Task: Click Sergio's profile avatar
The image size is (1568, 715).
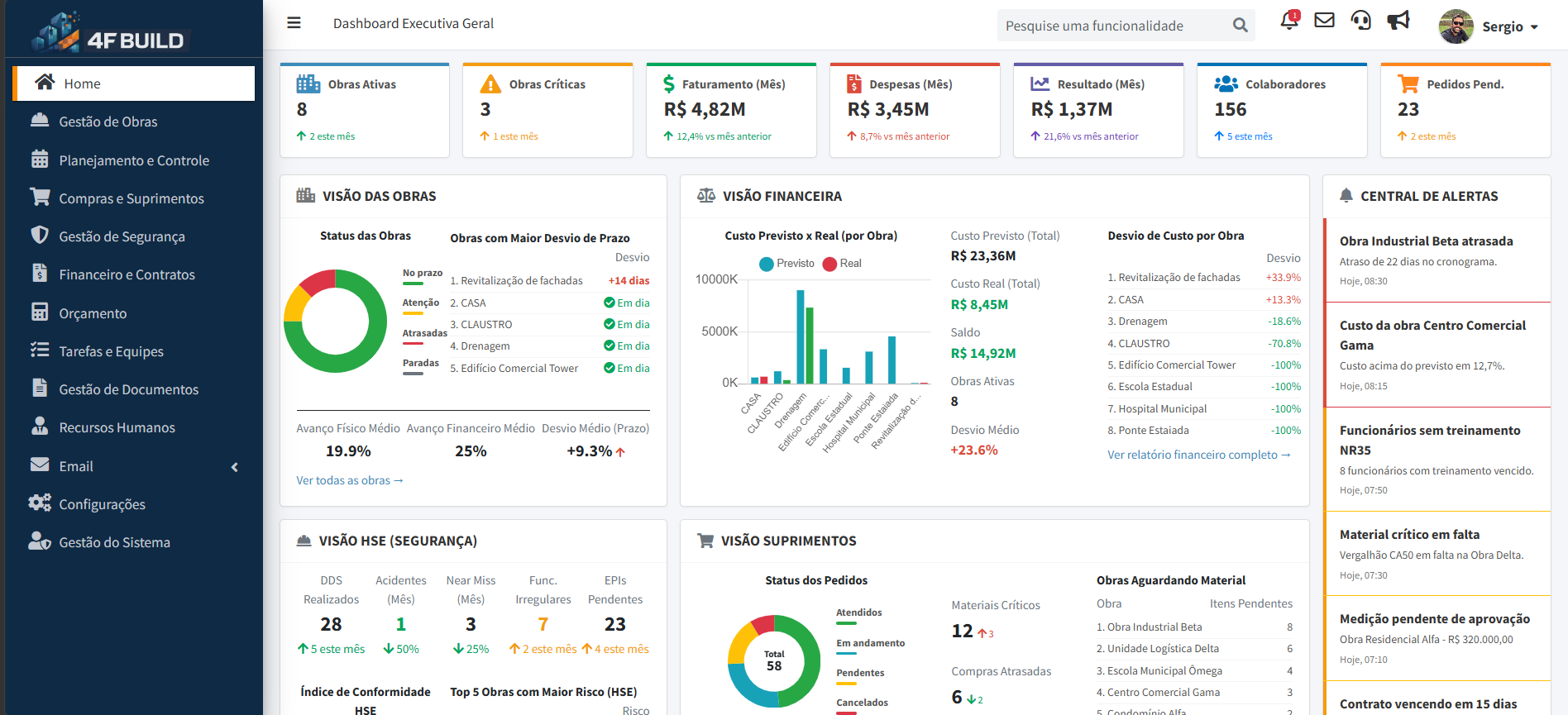Action: 1456,26
